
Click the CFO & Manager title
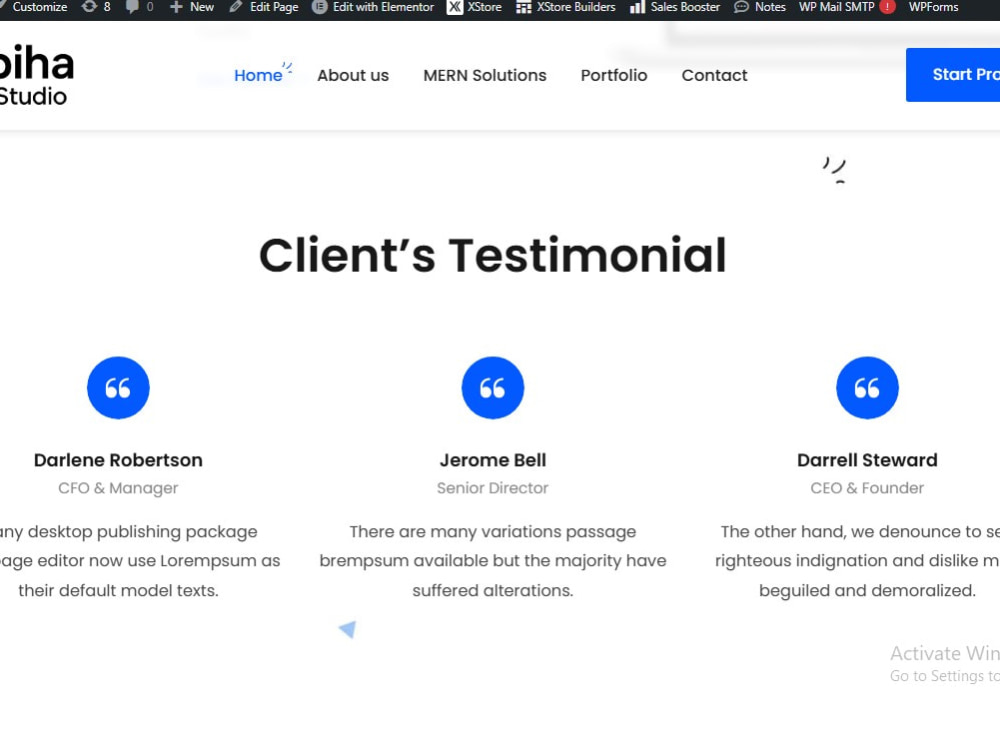pyautogui.click(x=118, y=488)
